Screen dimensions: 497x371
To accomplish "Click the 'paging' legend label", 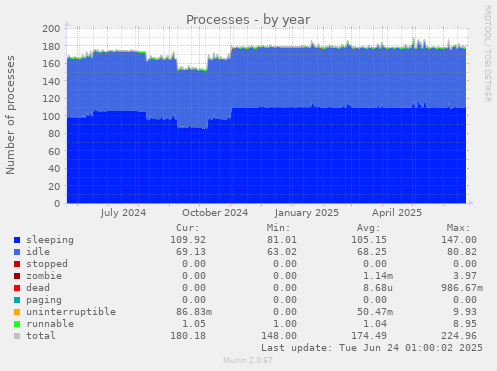I will (x=44, y=300).
